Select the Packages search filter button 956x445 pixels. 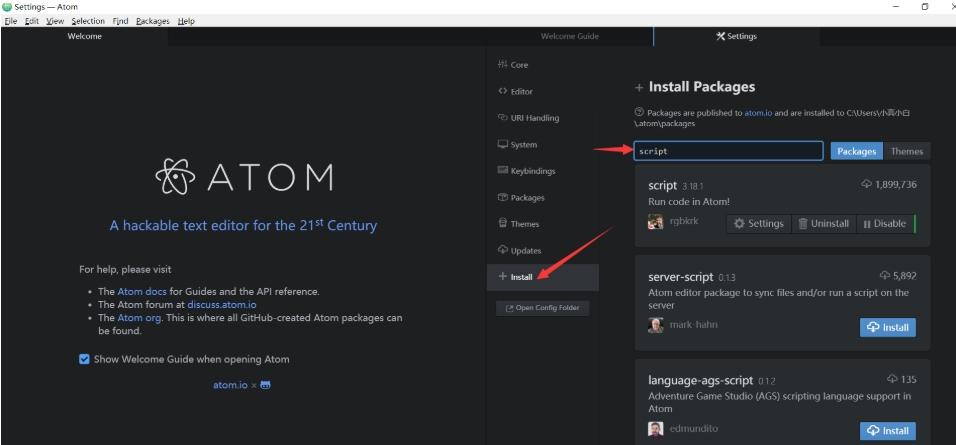coord(857,152)
